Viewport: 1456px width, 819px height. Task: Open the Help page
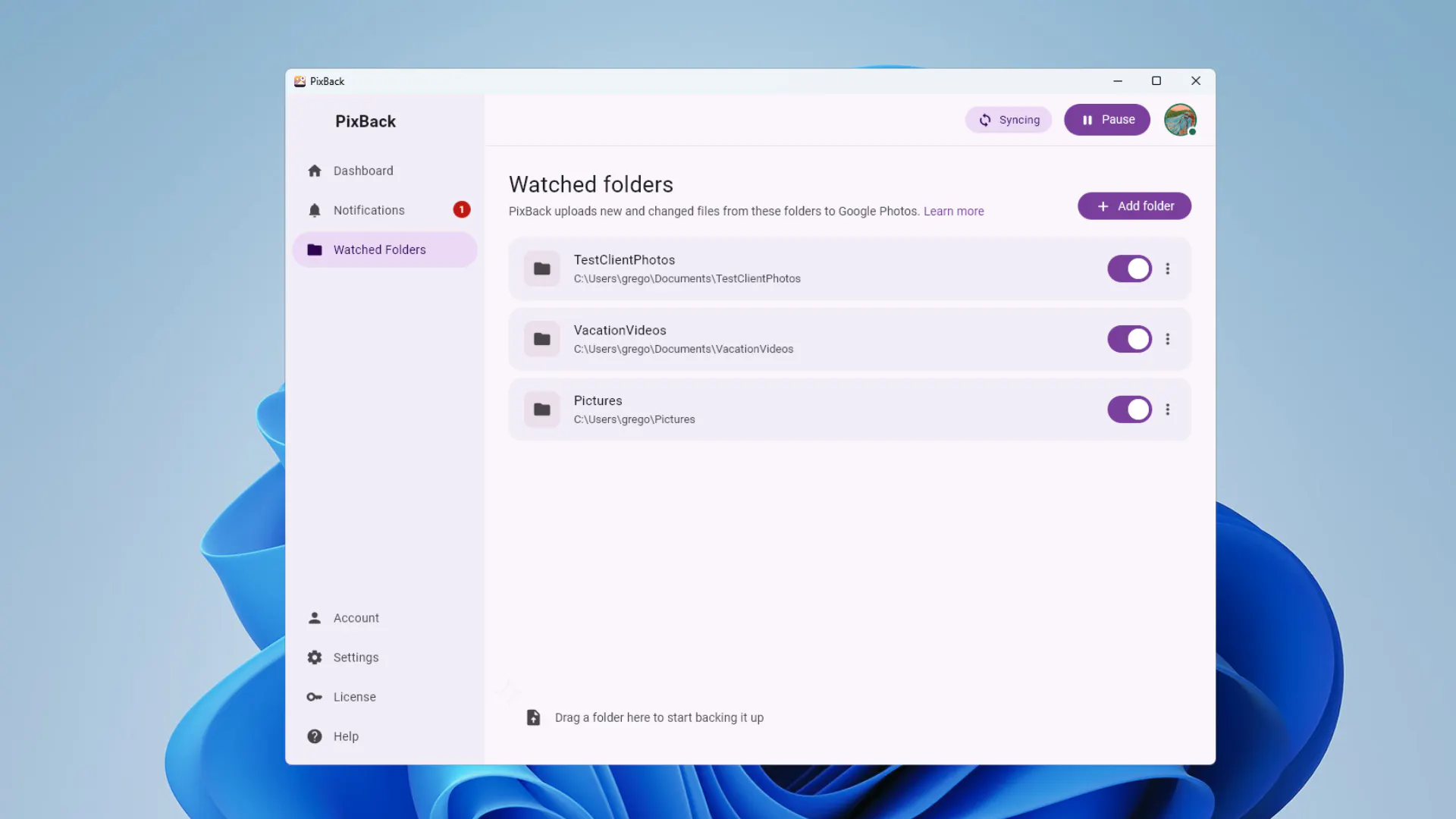[x=384, y=736]
